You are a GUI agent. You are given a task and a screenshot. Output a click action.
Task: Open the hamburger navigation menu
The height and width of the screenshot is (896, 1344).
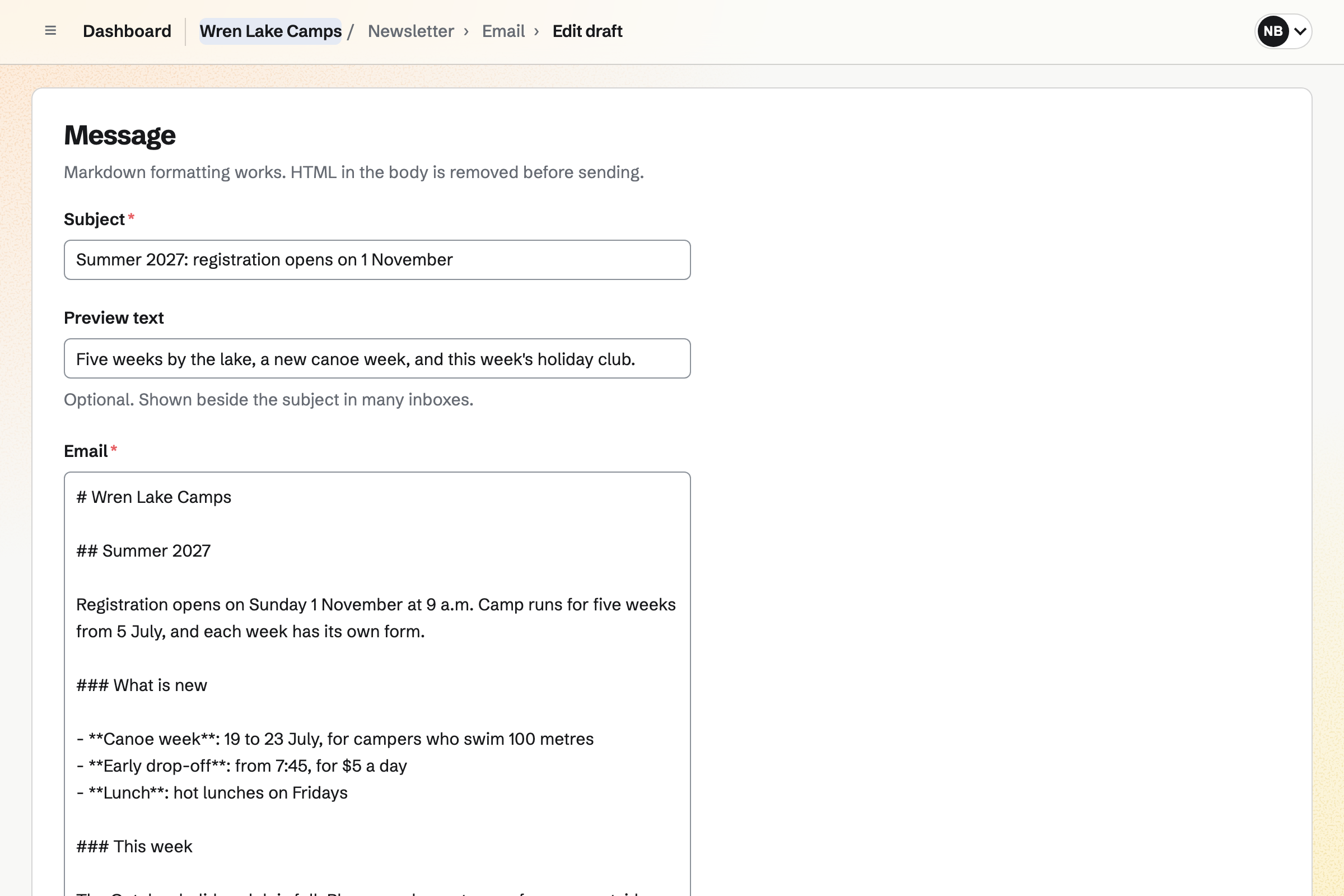[50, 31]
